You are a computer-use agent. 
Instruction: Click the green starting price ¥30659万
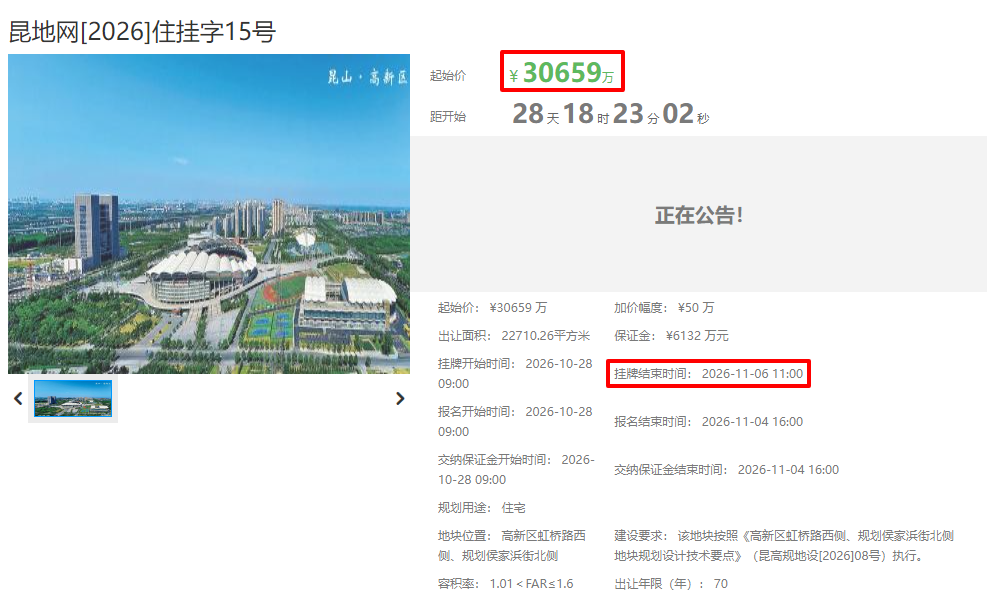coord(561,72)
